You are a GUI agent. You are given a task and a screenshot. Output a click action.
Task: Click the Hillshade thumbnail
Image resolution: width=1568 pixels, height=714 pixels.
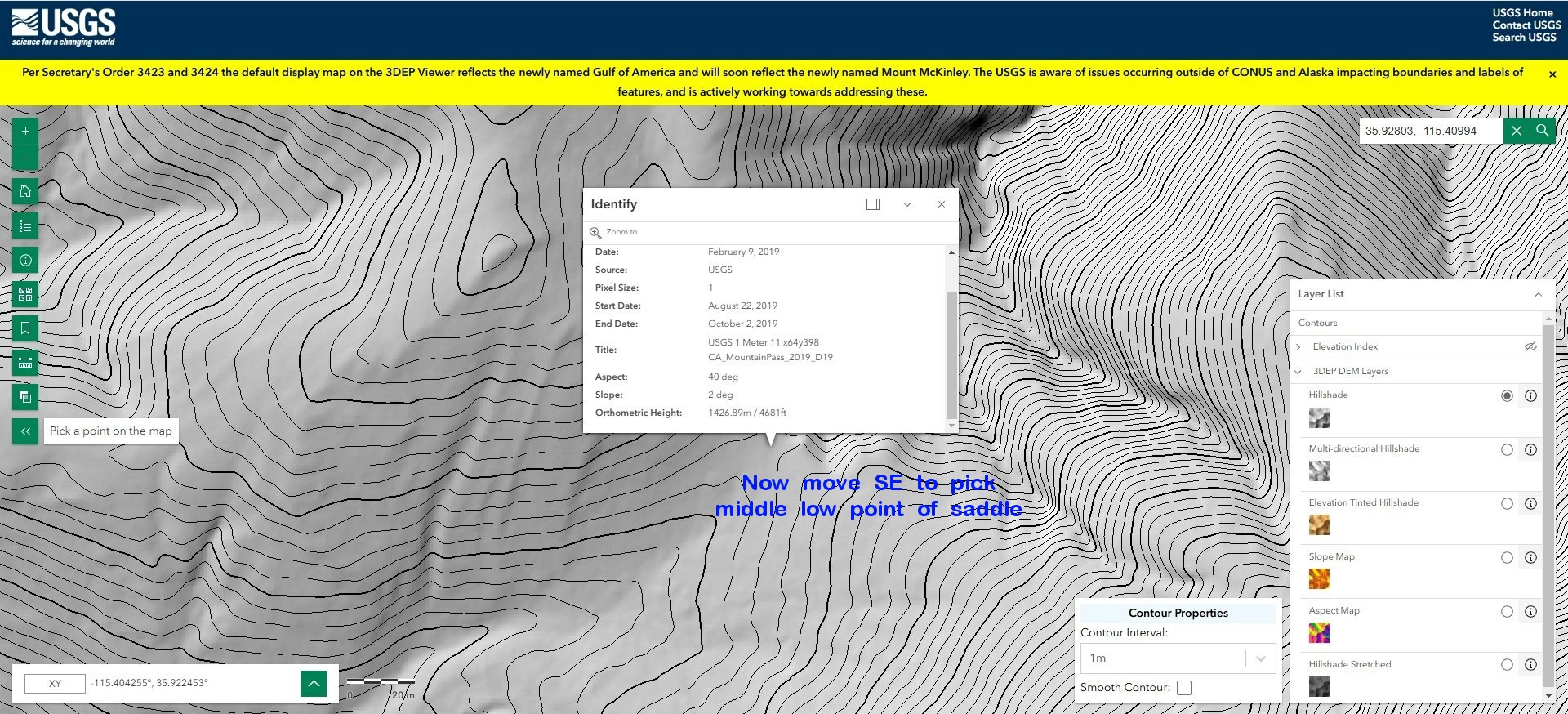[1319, 418]
